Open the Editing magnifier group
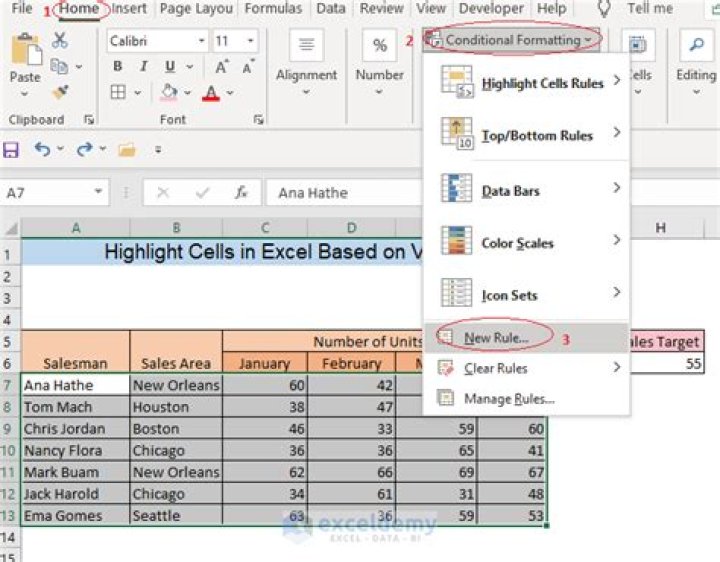Viewport: 720px width, 562px height. pos(697,45)
